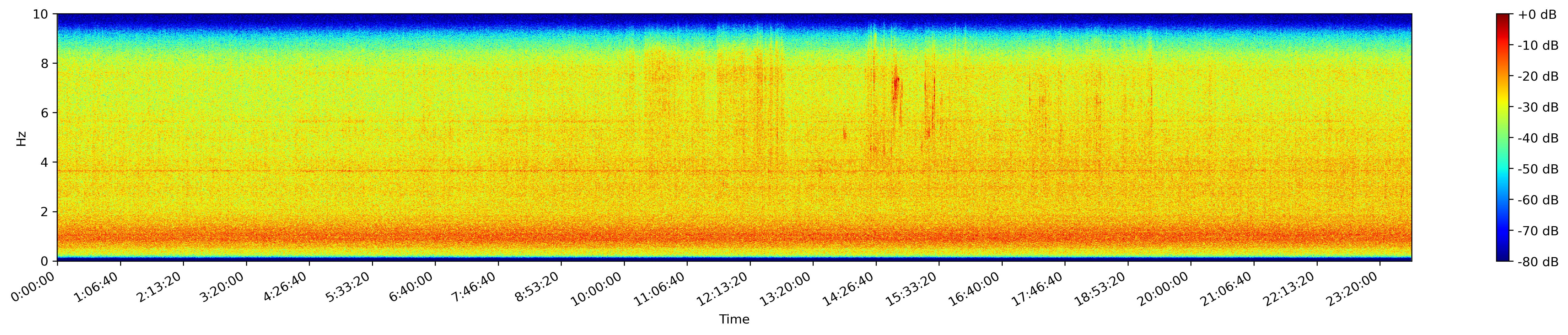Click the cyan -50 dB colorbar region
The width and height of the screenshot is (1568, 335).
(1503, 169)
